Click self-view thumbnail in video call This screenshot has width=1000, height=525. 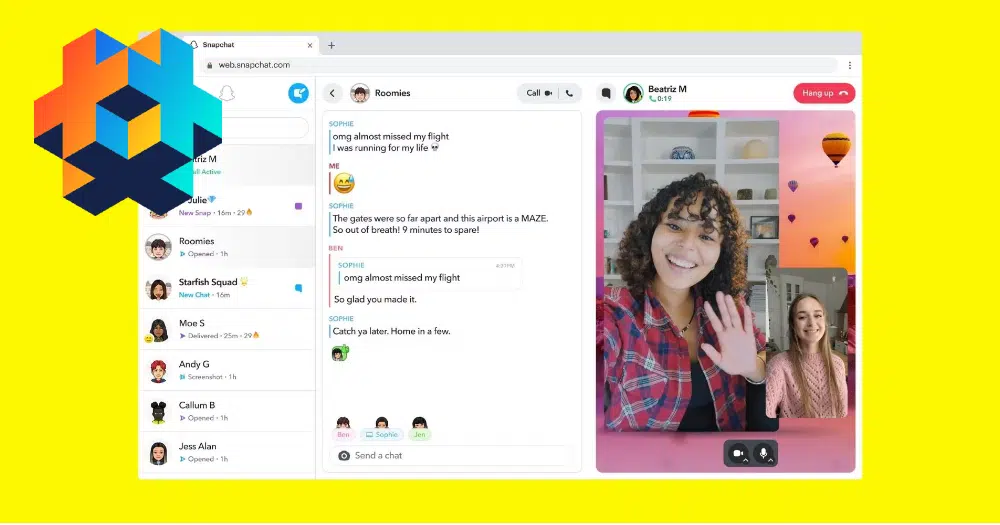[806, 344]
